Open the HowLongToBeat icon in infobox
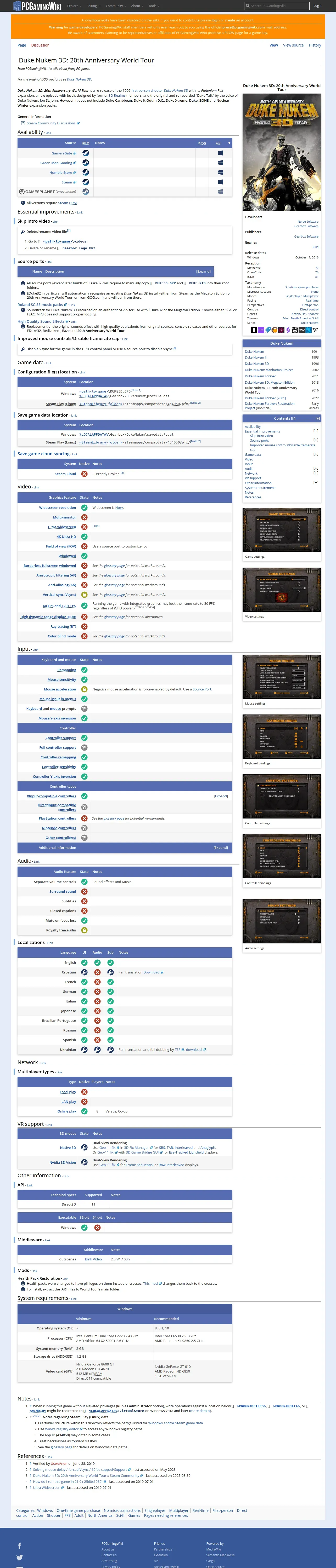 tap(255, 330)
